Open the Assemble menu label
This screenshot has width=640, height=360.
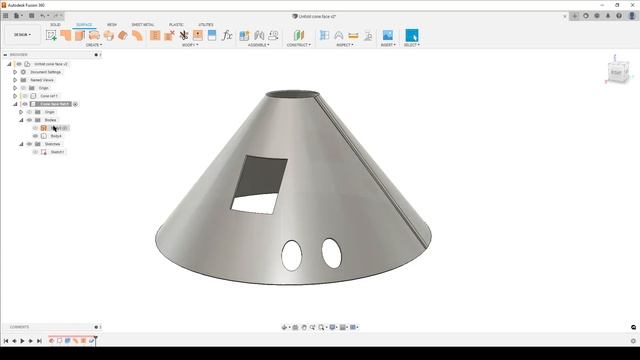(x=258, y=45)
